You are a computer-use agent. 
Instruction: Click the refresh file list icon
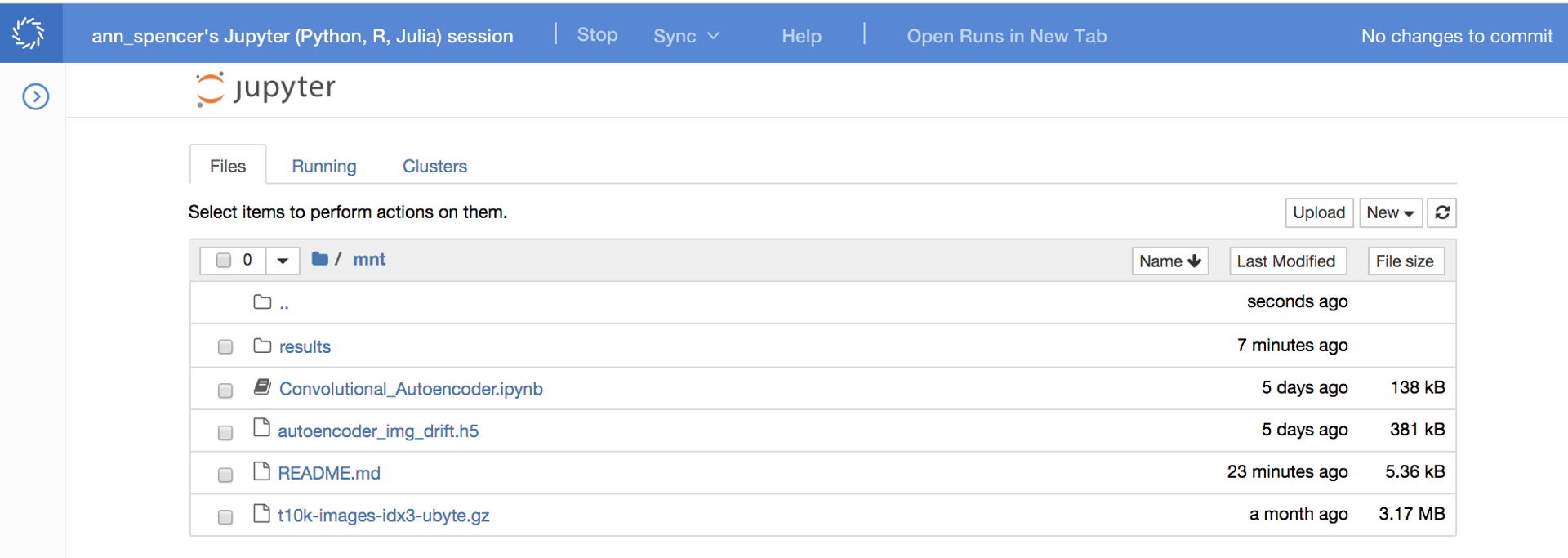pyautogui.click(x=1442, y=212)
